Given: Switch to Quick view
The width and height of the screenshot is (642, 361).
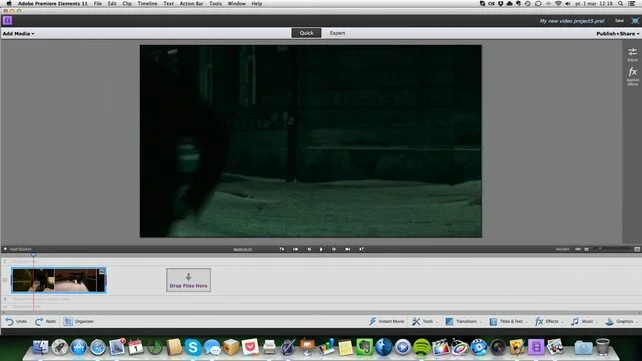Looking at the screenshot, I should (306, 33).
